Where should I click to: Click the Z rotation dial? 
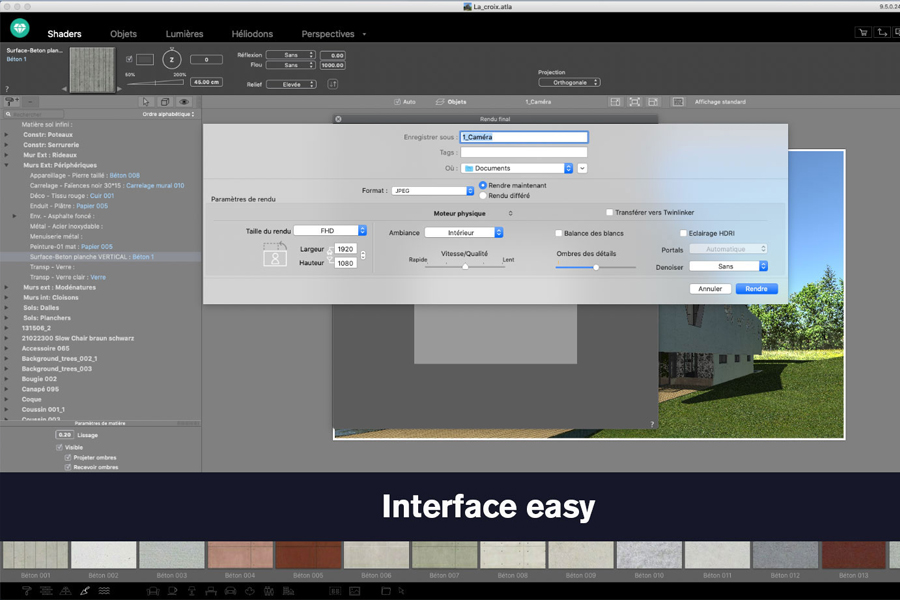click(170, 60)
